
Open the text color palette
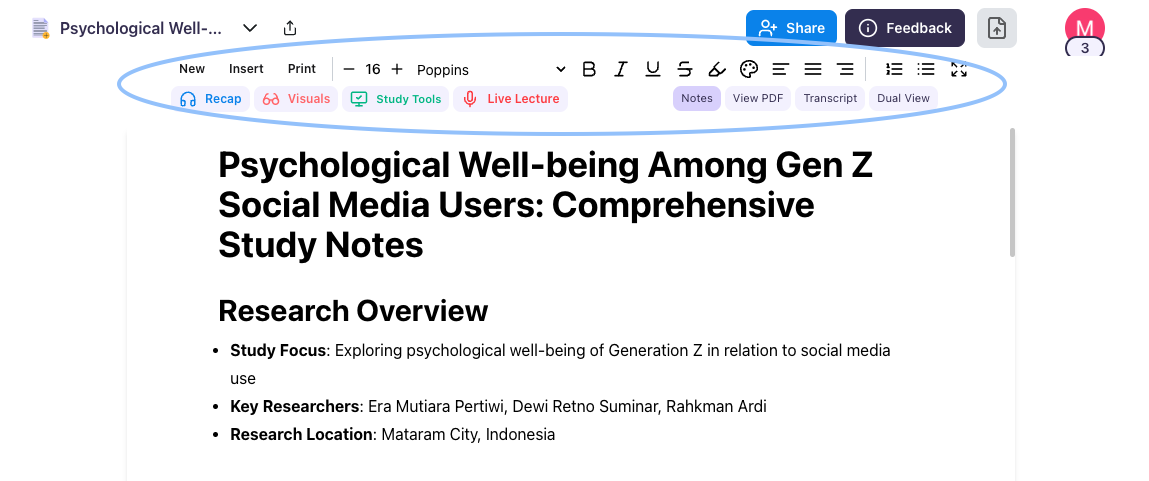pyautogui.click(x=748, y=70)
